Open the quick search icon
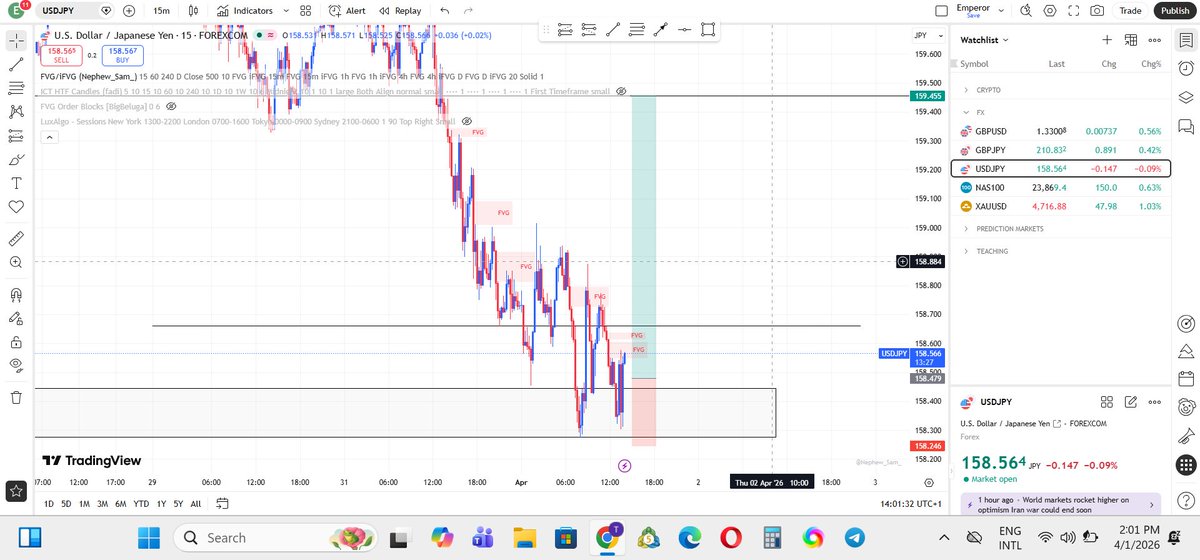Screen dimensions: 1200x560 point(1025,11)
